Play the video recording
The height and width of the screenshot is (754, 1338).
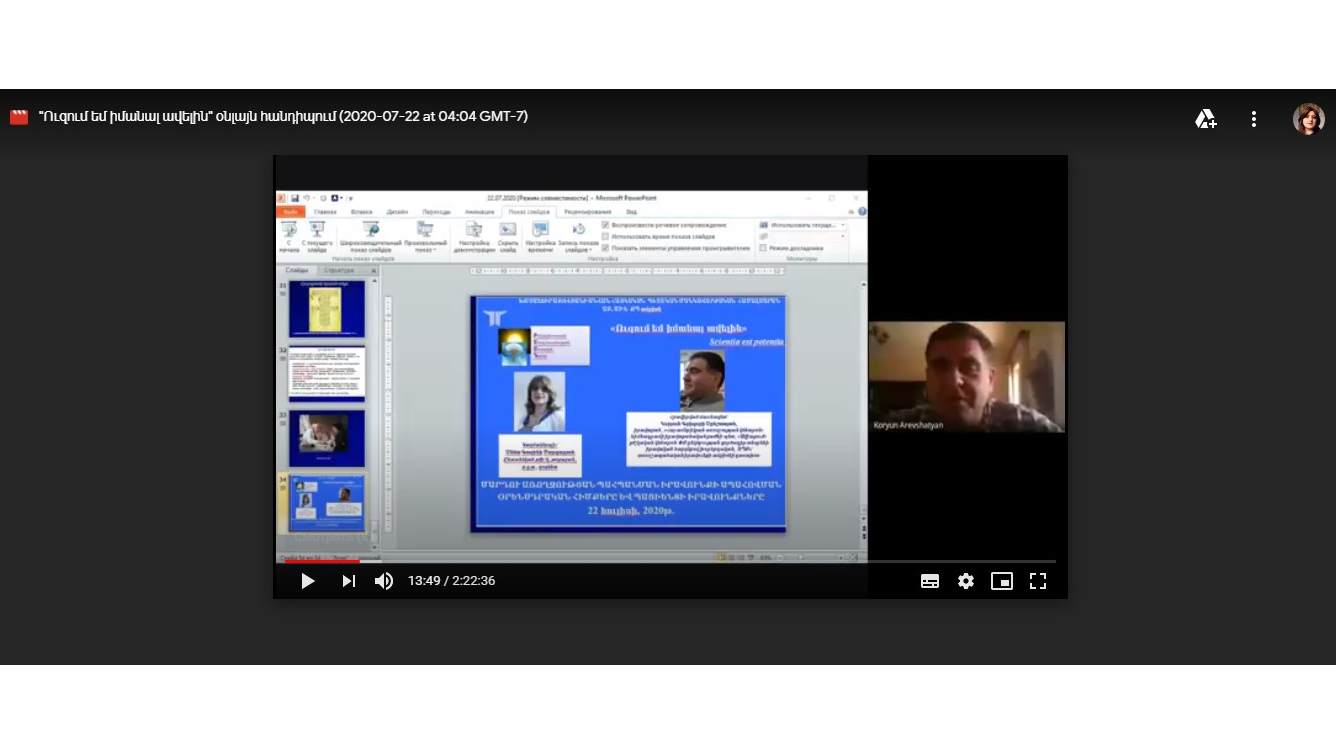click(307, 581)
